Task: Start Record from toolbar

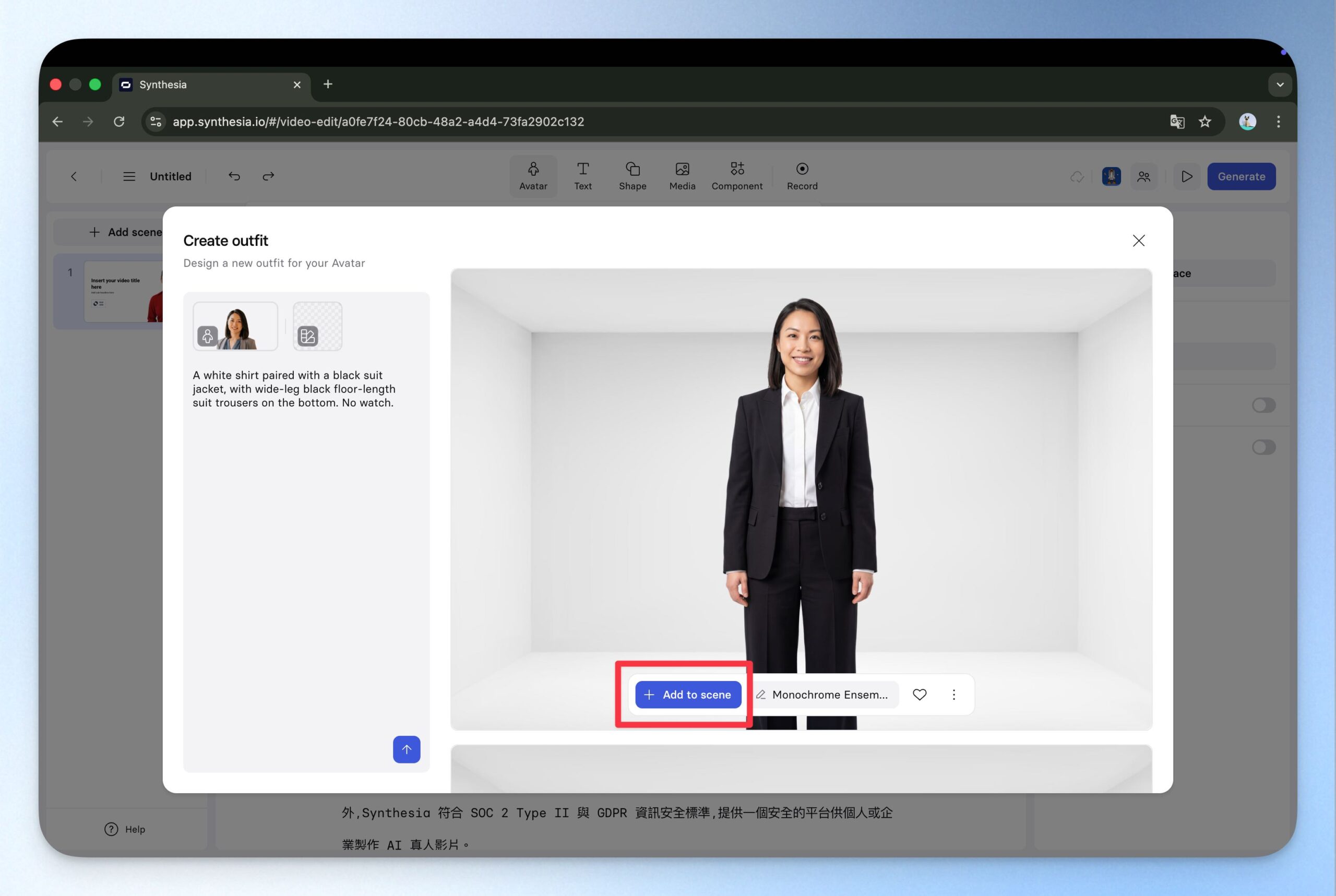Action: click(x=802, y=175)
